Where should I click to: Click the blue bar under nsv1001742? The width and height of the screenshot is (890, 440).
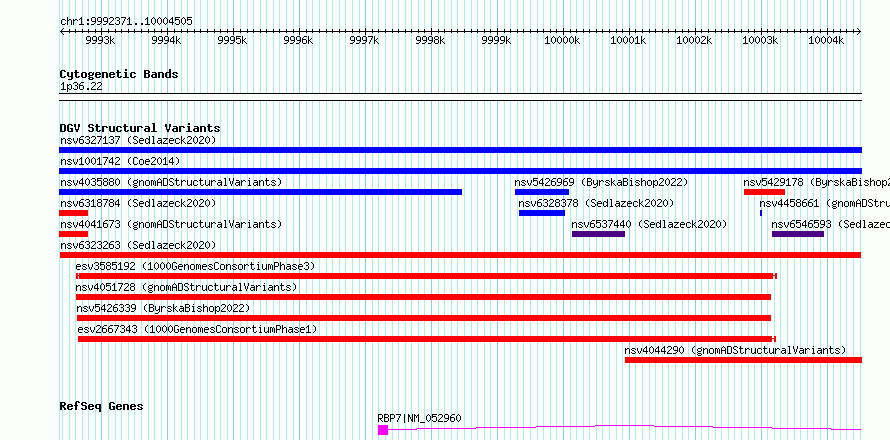(x=460, y=171)
